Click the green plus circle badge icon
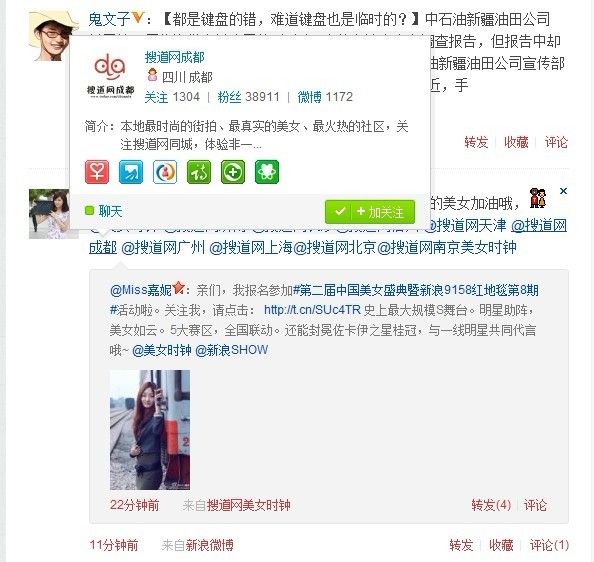The width and height of the screenshot is (594, 562). 233,172
